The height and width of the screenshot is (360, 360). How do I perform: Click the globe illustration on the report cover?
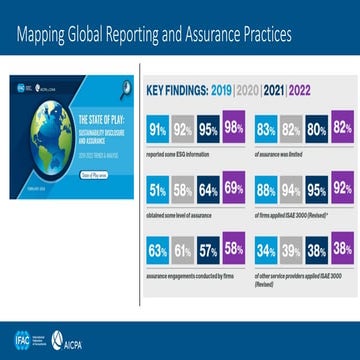52,137
